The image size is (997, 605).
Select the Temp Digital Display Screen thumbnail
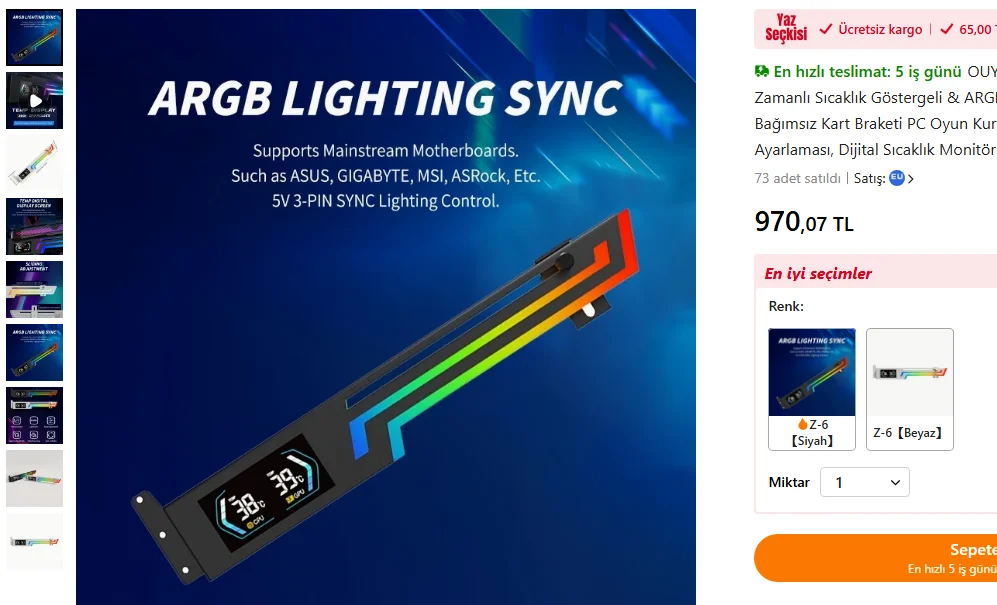click(34, 226)
